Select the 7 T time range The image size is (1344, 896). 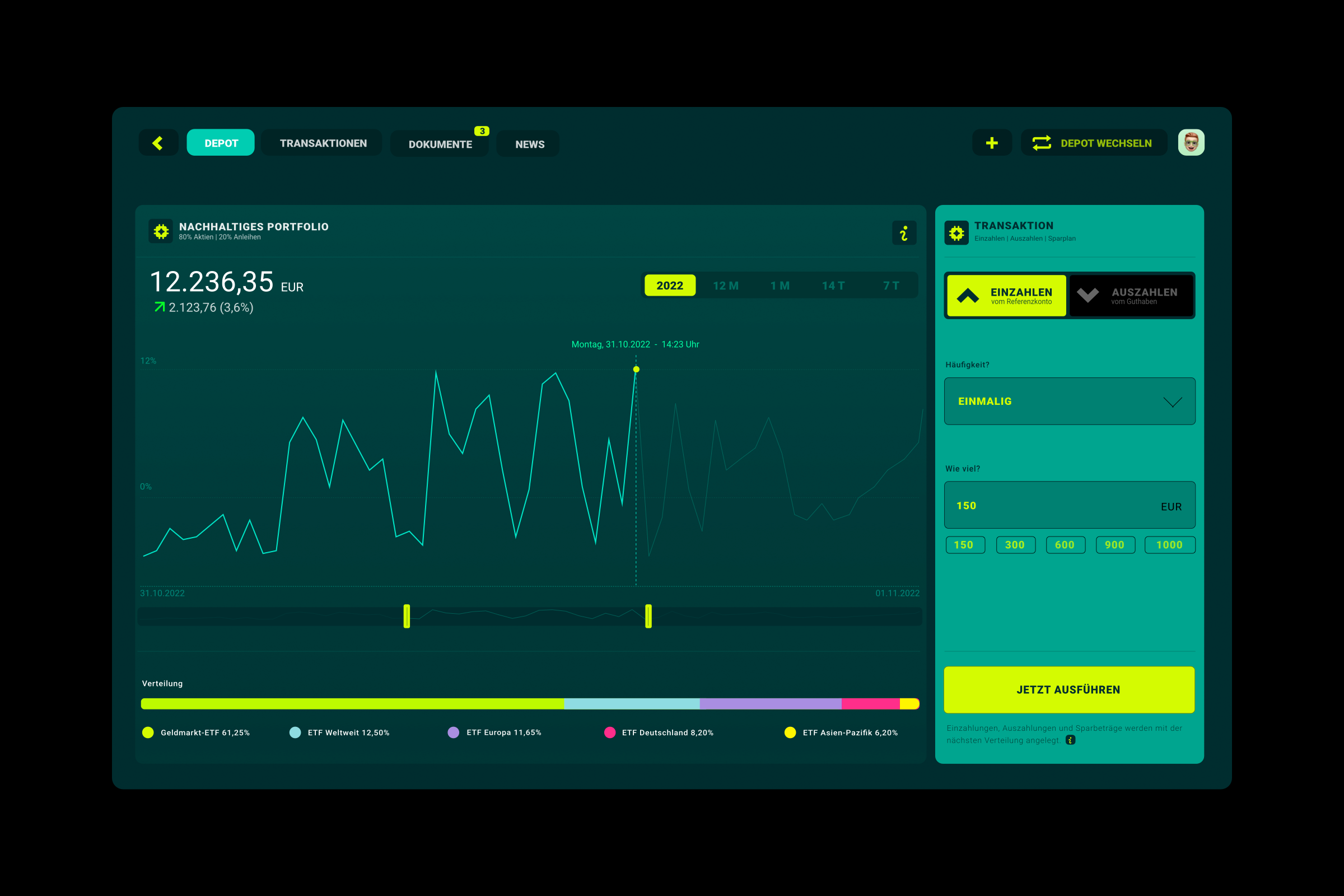(891, 286)
